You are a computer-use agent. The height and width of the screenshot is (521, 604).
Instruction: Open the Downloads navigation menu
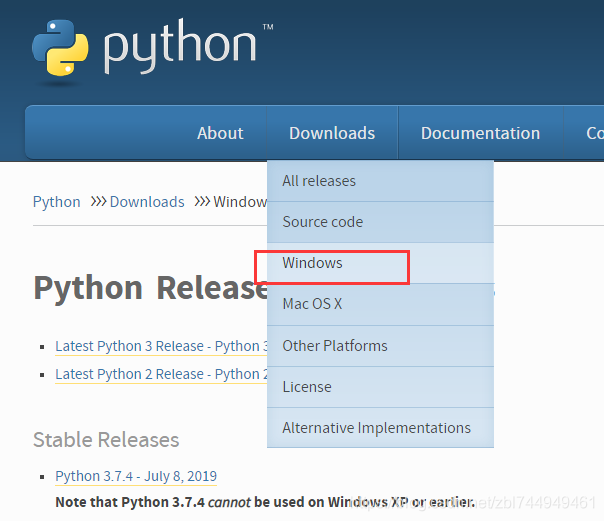point(332,133)
